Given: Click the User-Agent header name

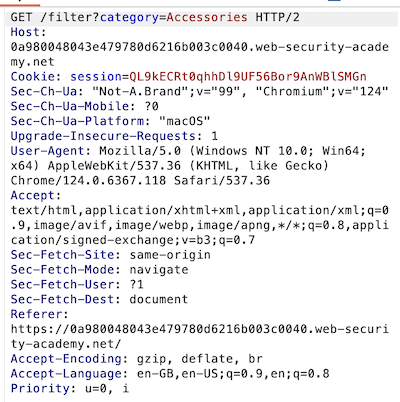Looking at the screenshot, I should 47,151.
